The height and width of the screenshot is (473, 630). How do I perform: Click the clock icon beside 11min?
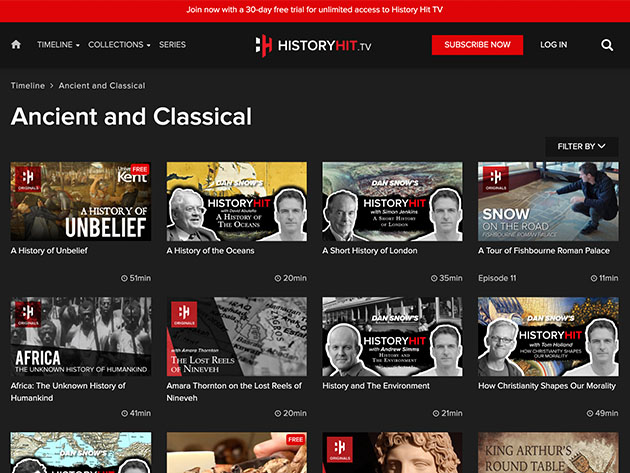coord(594,278)
